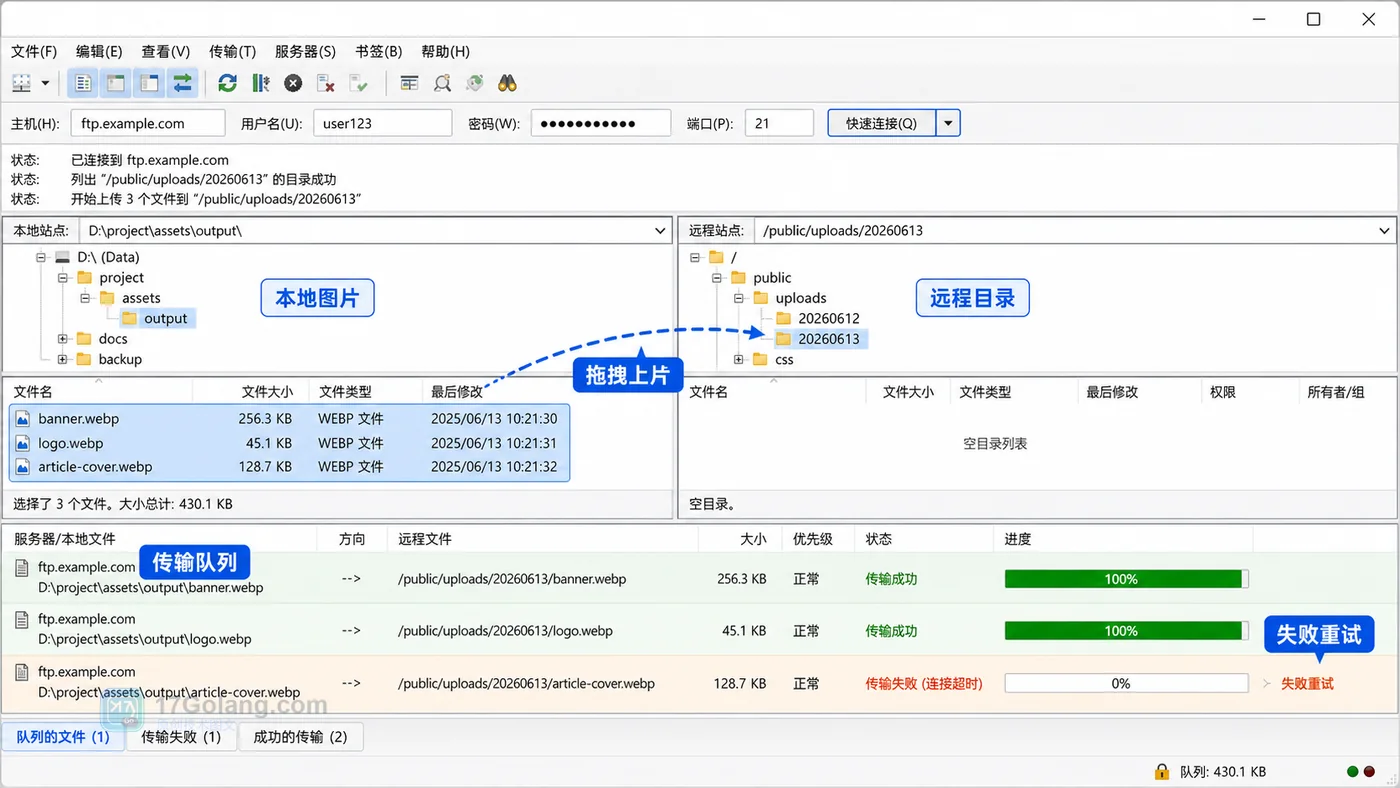Image resolution: width=1400 pixels, height=788 pixels.
Task: Focus the 用户名 username field
Action: (x=382, y=123)
